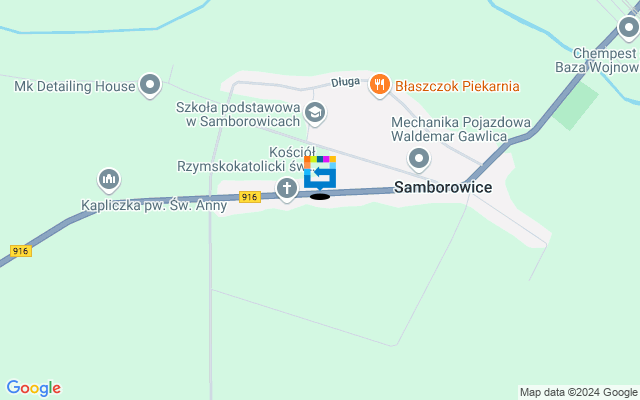Click the Mk Detailing House map pin
Image resolution: width=640 pixels, height=400 pixels.
pos(150,85)
